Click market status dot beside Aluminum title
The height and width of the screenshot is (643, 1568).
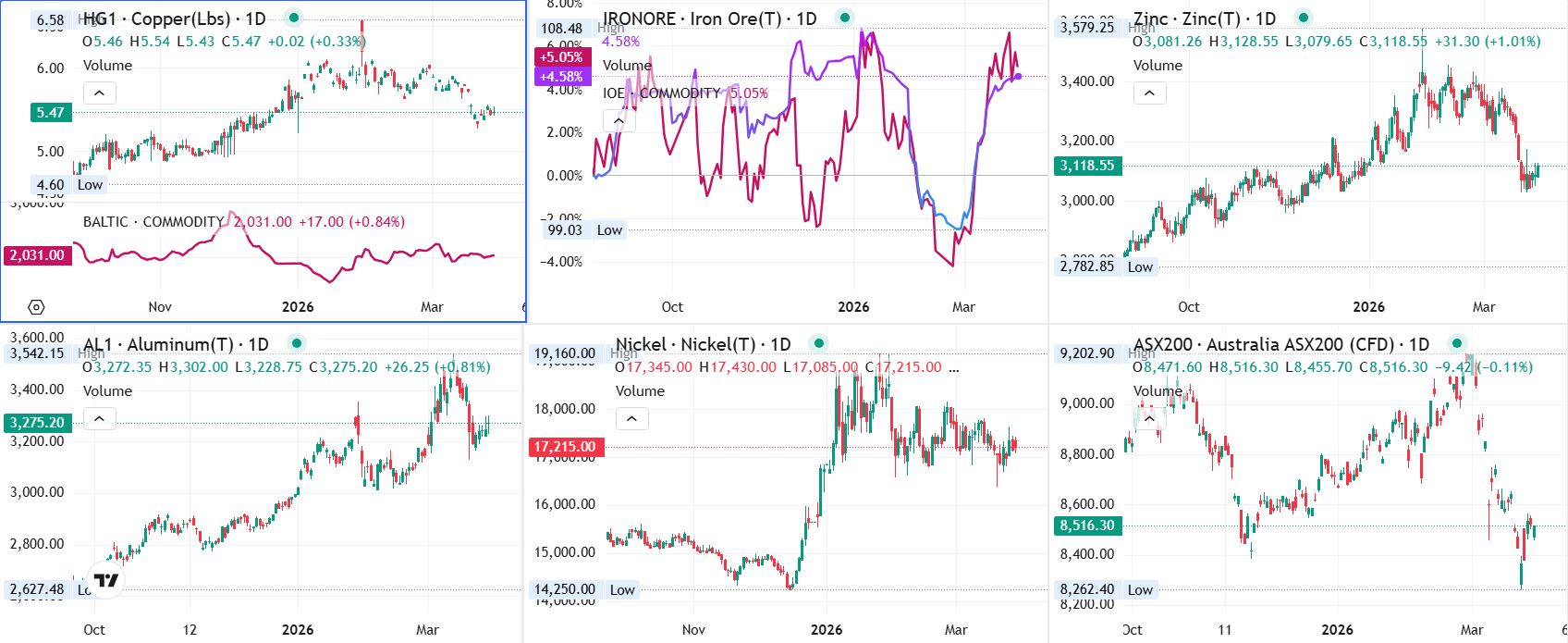coord(296,343)
